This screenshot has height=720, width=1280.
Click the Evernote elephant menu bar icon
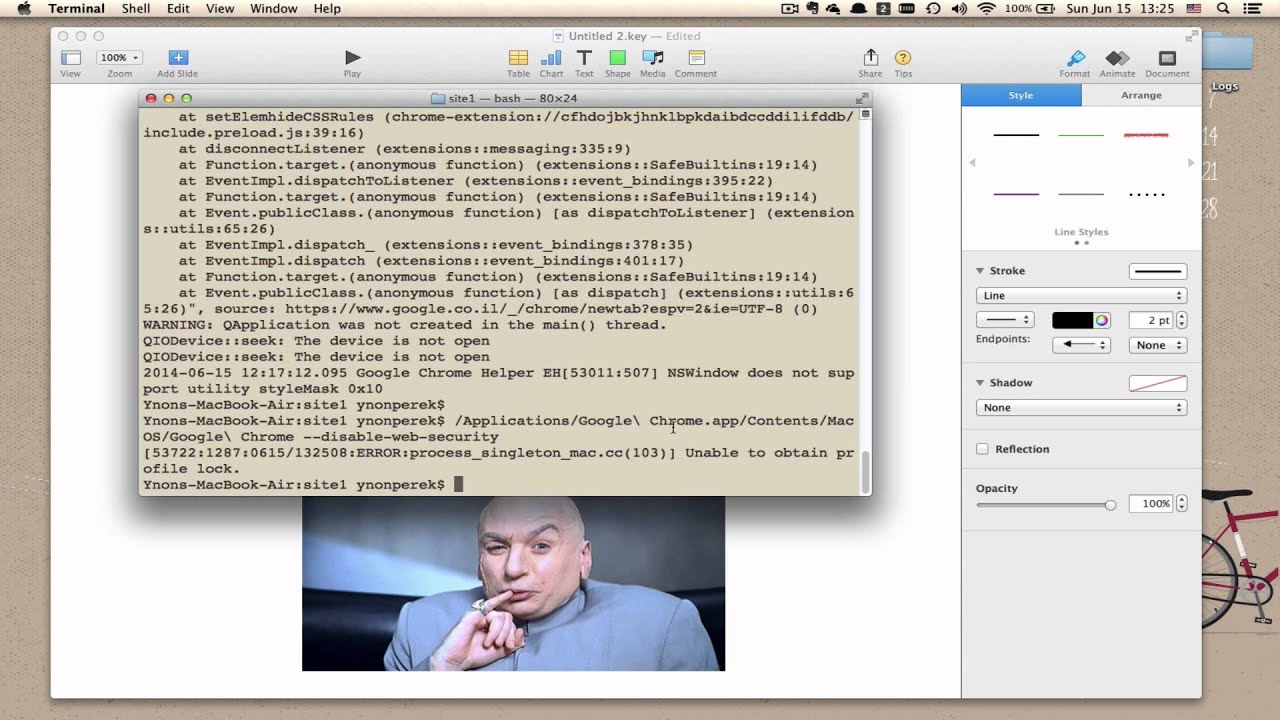tap(813, 8)
